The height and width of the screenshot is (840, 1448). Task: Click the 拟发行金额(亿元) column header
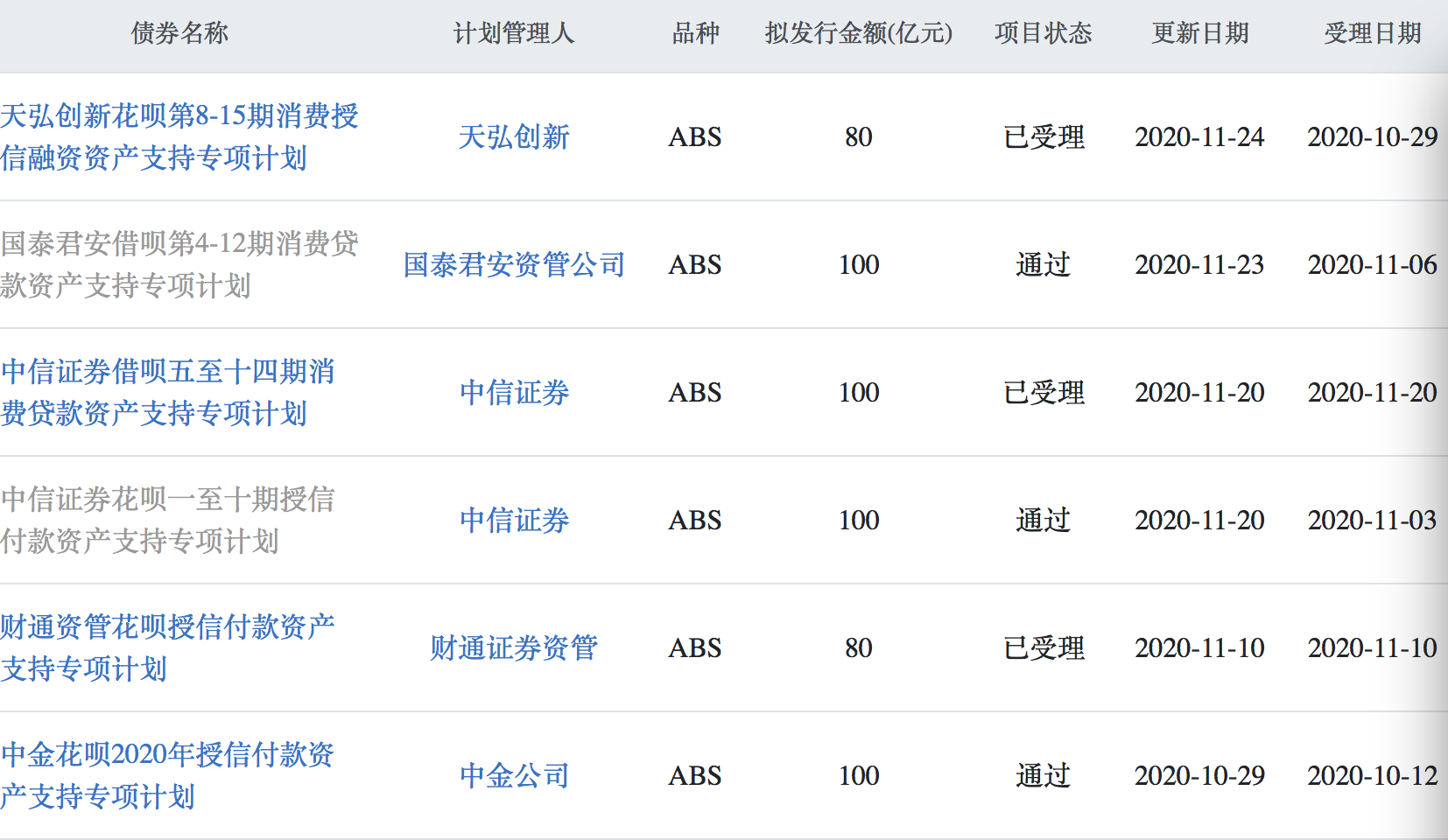858,33
